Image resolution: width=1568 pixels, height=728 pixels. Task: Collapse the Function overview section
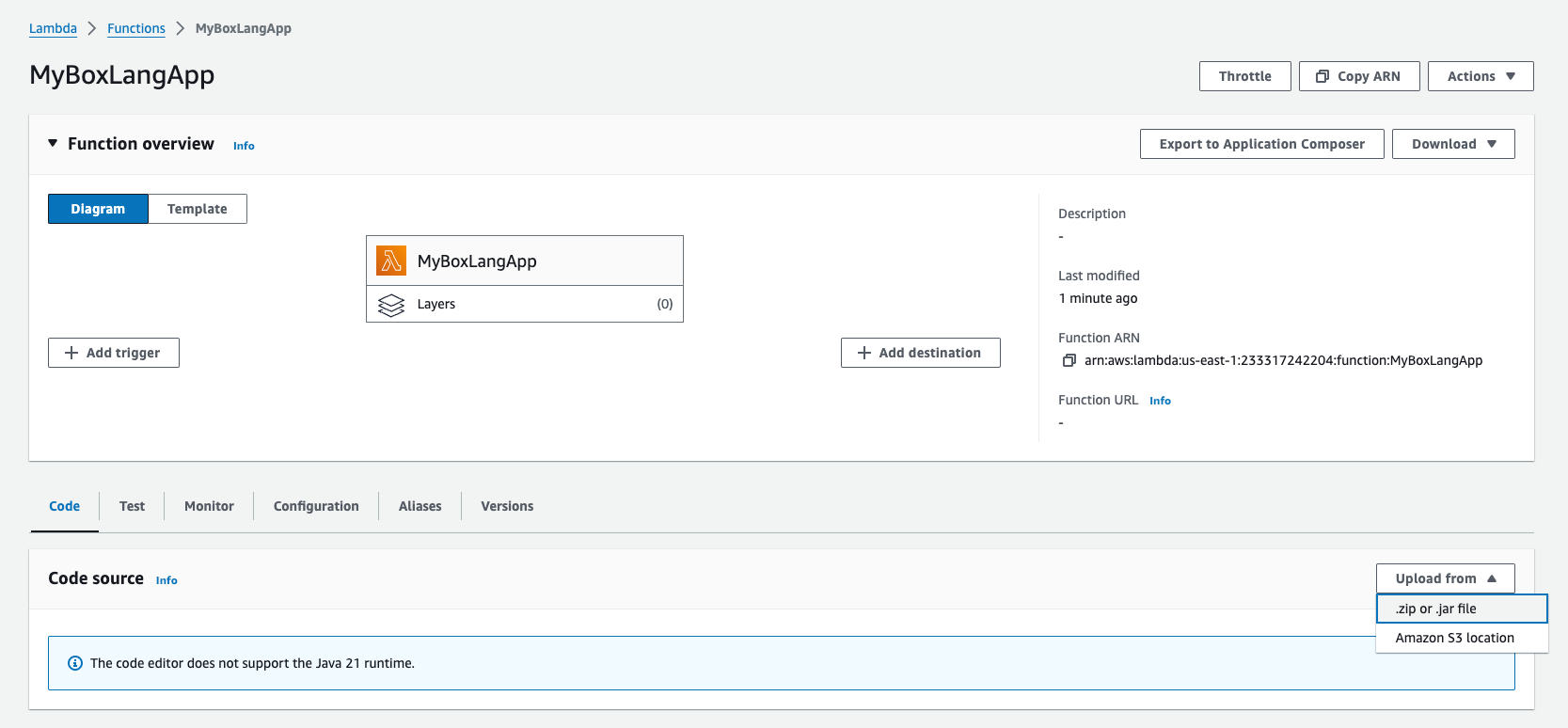pyautogui.click(x=53, y=143)
